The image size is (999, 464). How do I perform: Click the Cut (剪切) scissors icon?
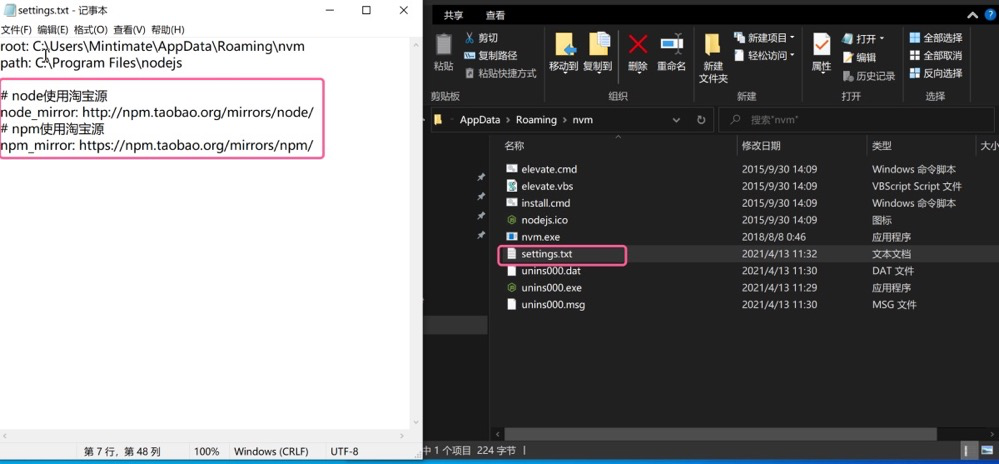pos(470,38)
